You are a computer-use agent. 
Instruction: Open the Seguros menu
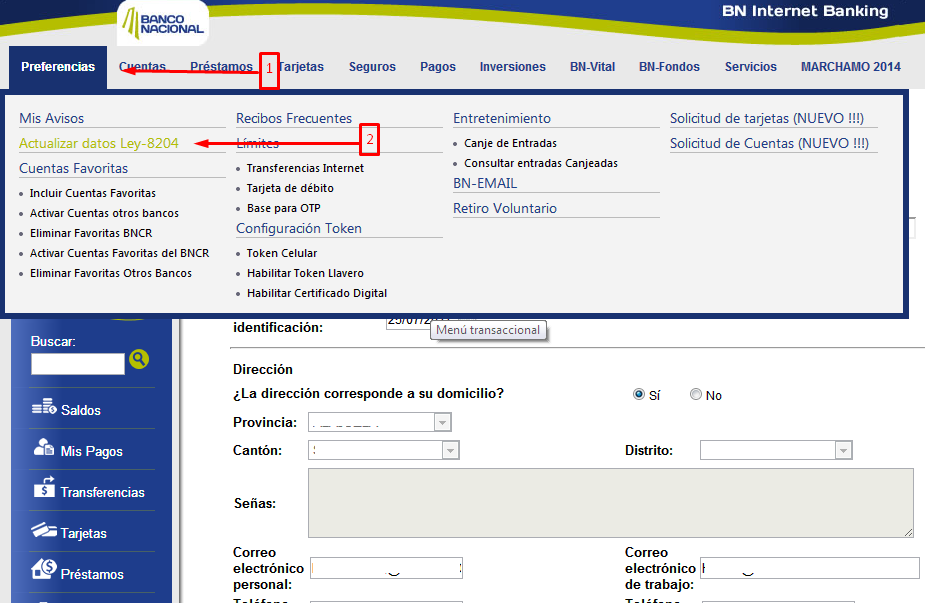[x=372, y=67]
